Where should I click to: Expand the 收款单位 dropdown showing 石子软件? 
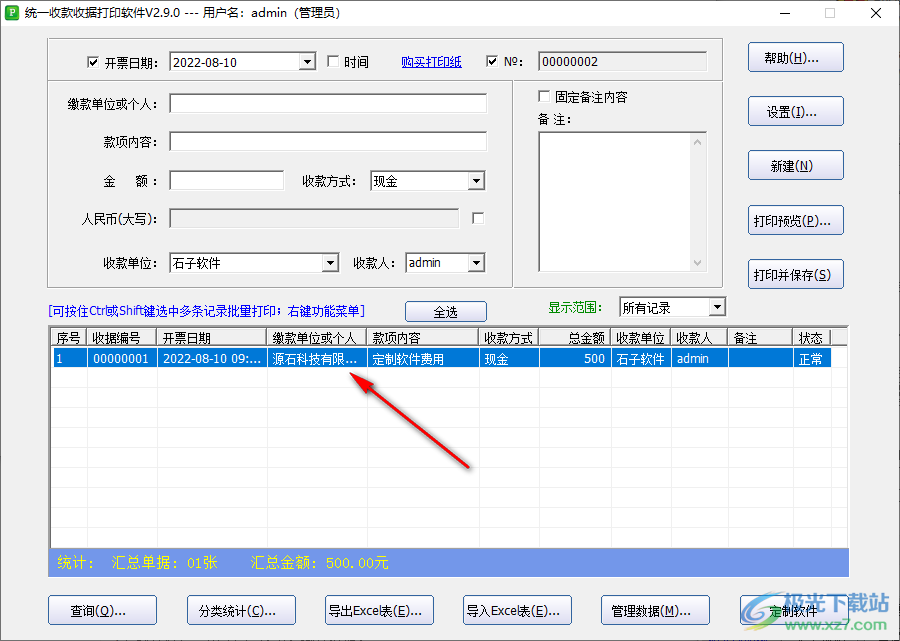click(x=330, y=262)
